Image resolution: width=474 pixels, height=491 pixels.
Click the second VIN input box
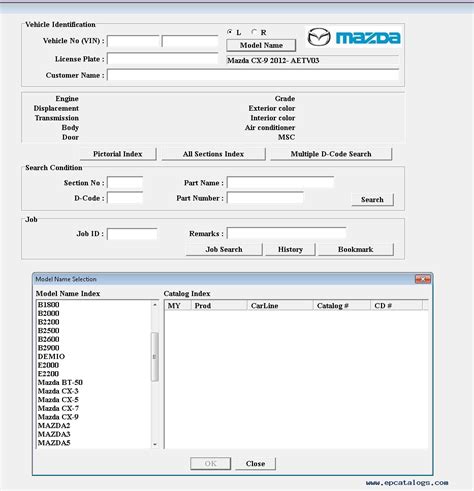pos(190,41)
